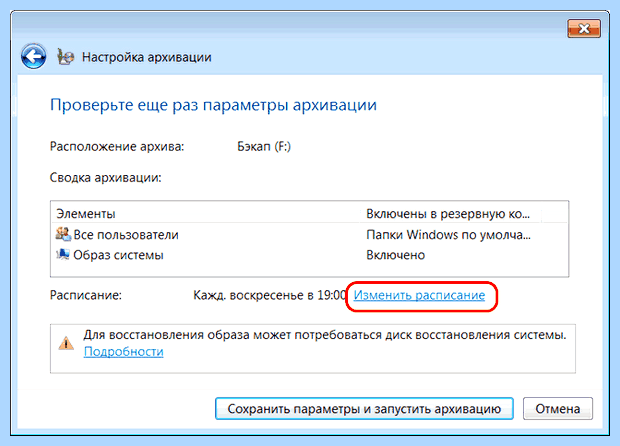Select the Образ системы row
The image size is (620, 446).
310,255
